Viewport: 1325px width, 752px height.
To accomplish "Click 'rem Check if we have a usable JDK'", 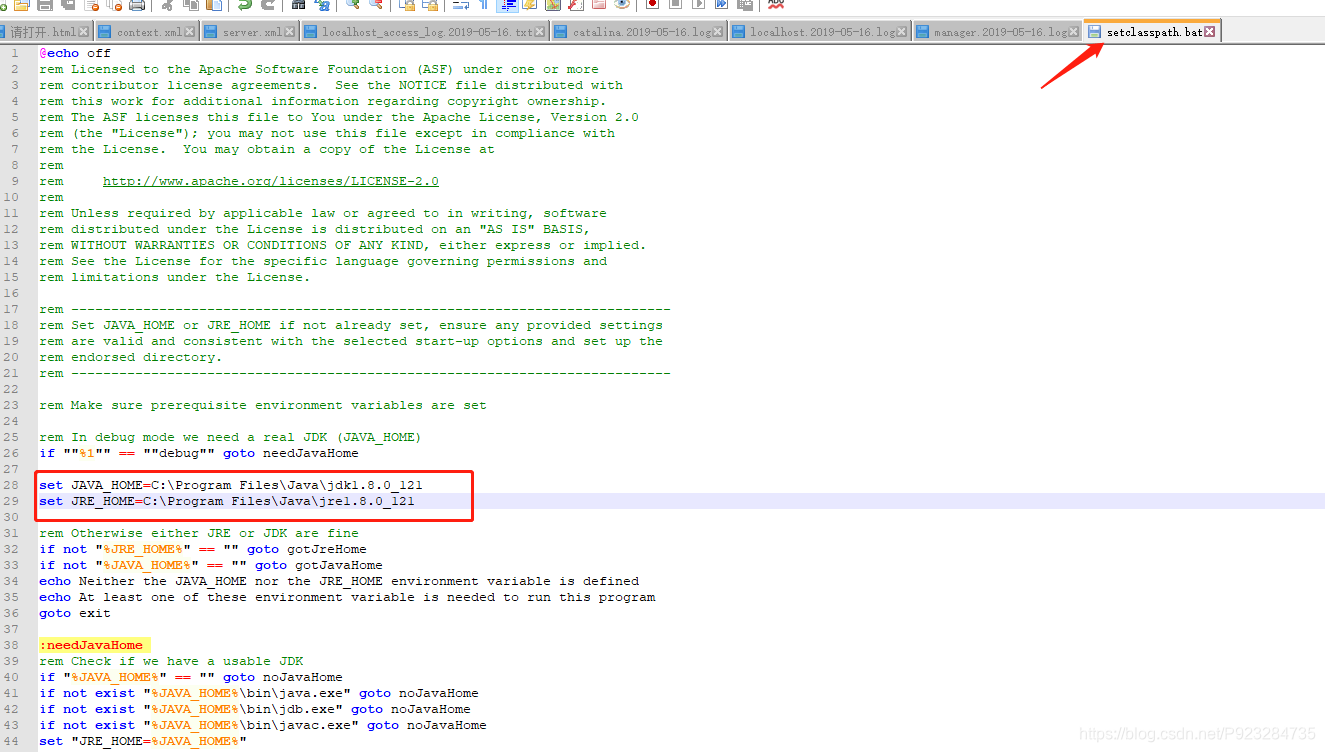I will (171, 661).
